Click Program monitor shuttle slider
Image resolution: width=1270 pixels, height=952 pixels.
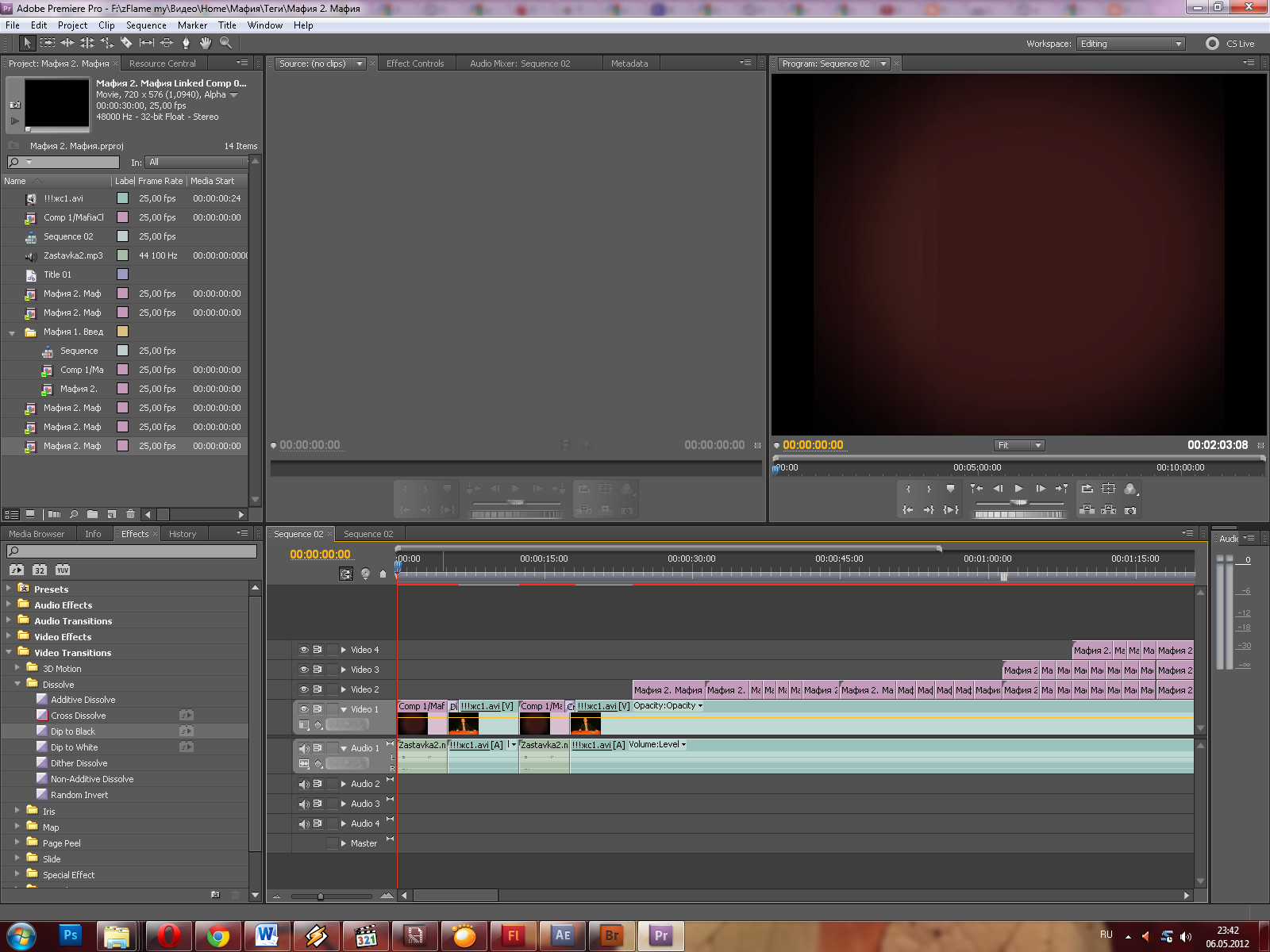tap(1019, 503)
